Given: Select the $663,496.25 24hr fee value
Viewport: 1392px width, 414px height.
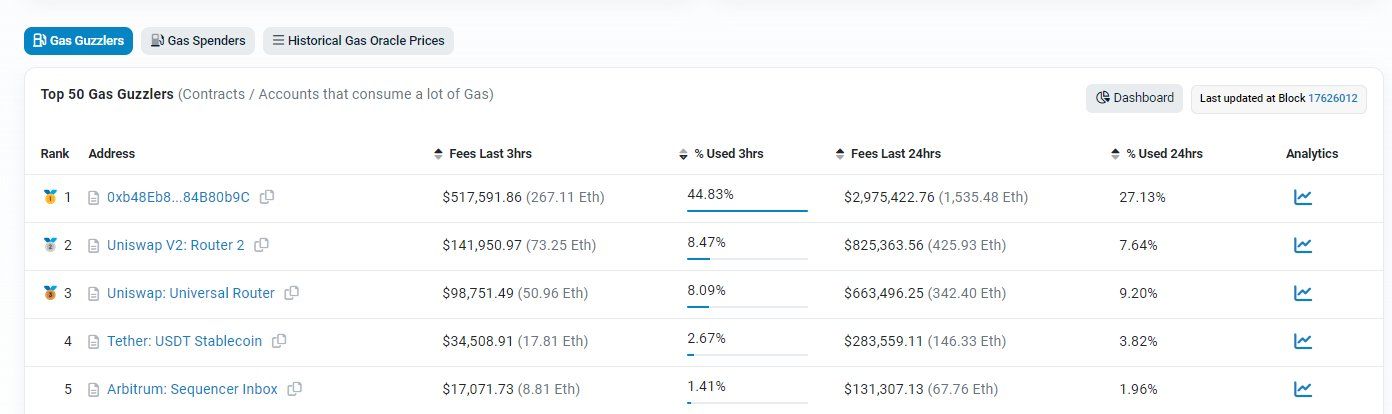Looking at the screenshot, I should [x=884, y=293].
